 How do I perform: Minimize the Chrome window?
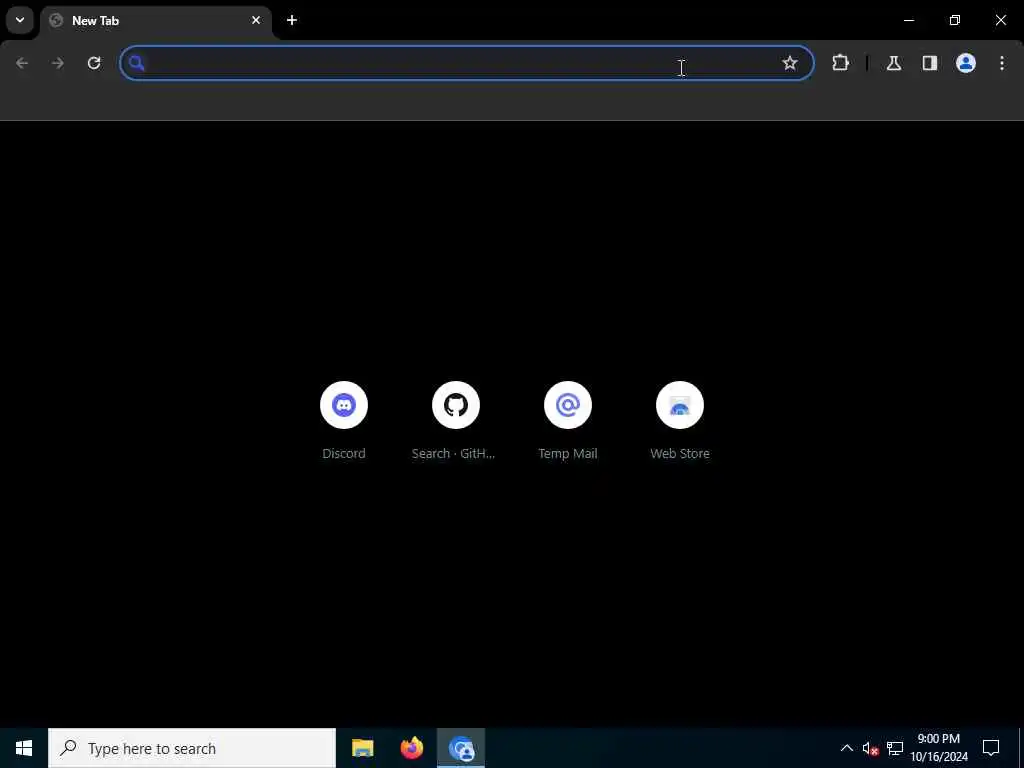908,20
